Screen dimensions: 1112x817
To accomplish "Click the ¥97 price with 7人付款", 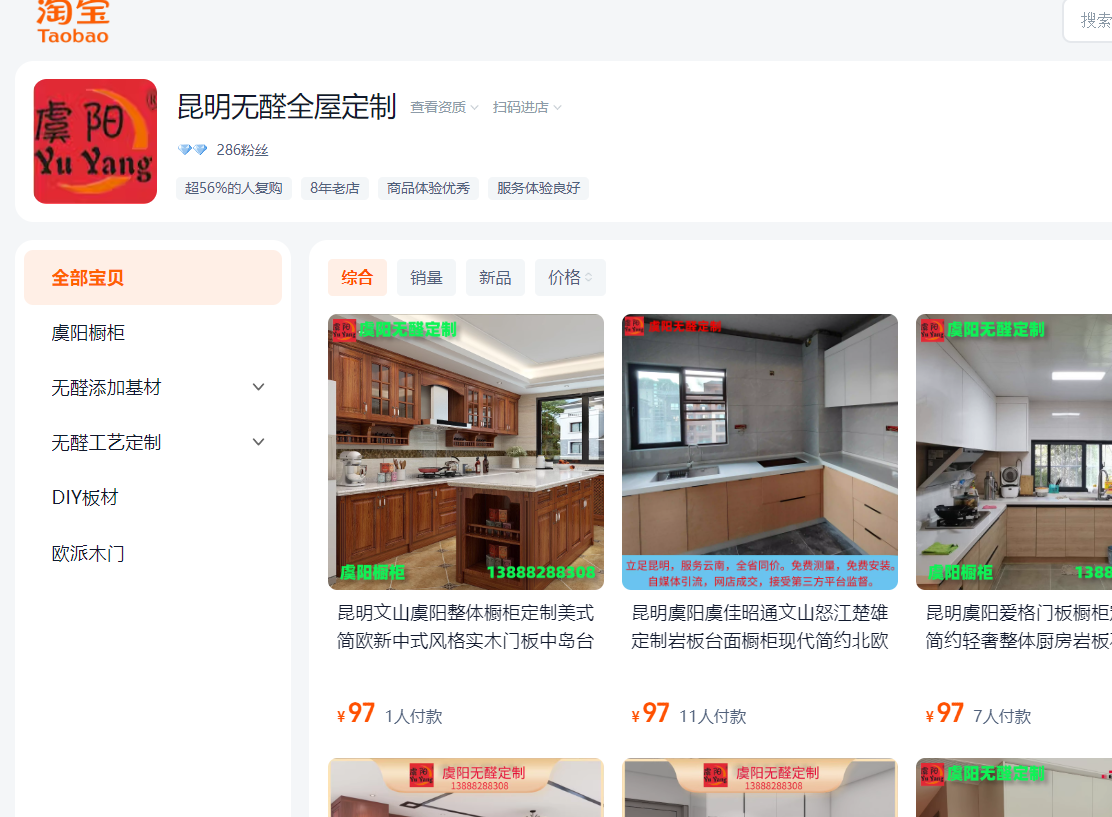I will pos(945,713).
